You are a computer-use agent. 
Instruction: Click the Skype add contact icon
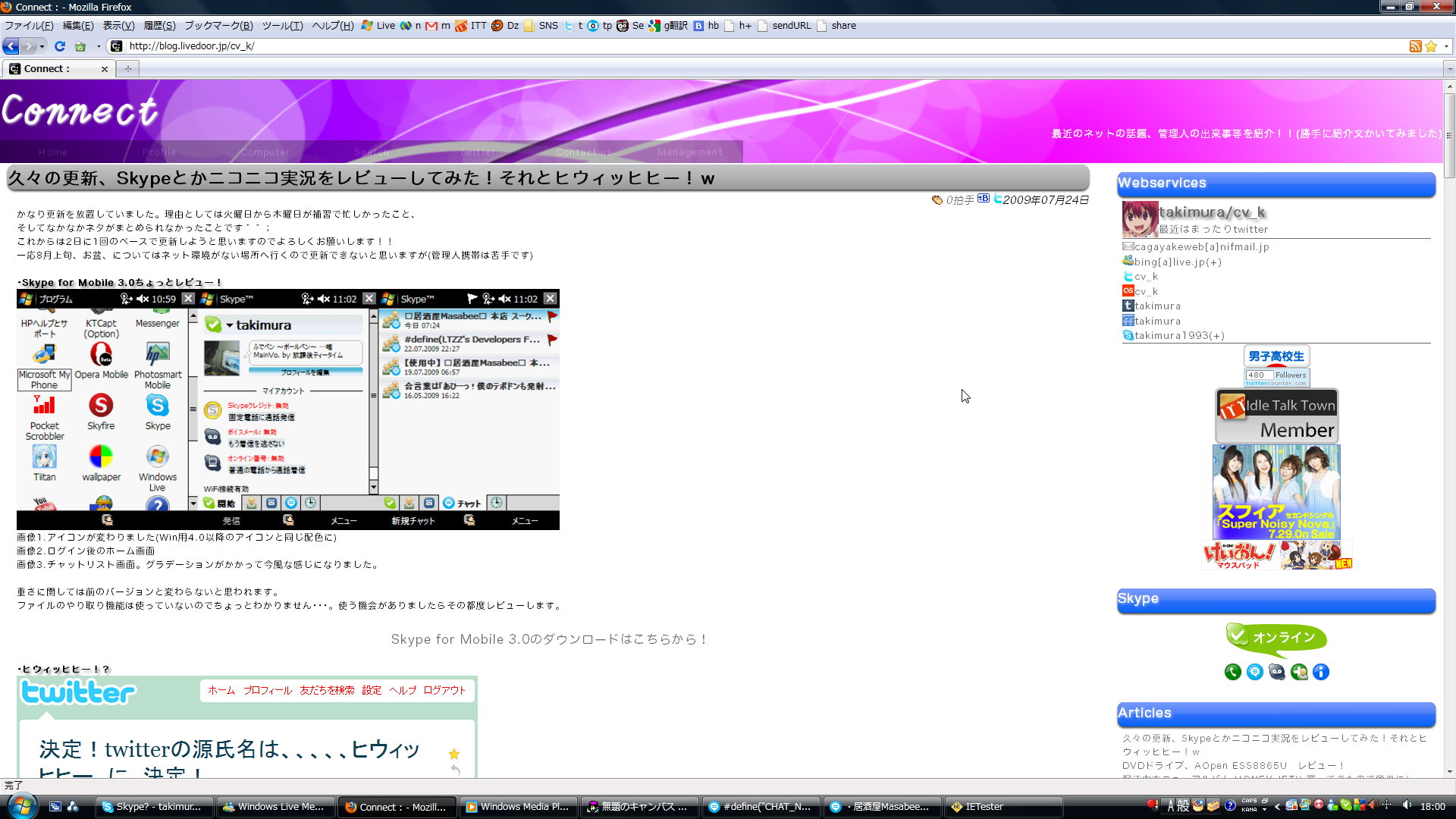(x=1299, y=672)
